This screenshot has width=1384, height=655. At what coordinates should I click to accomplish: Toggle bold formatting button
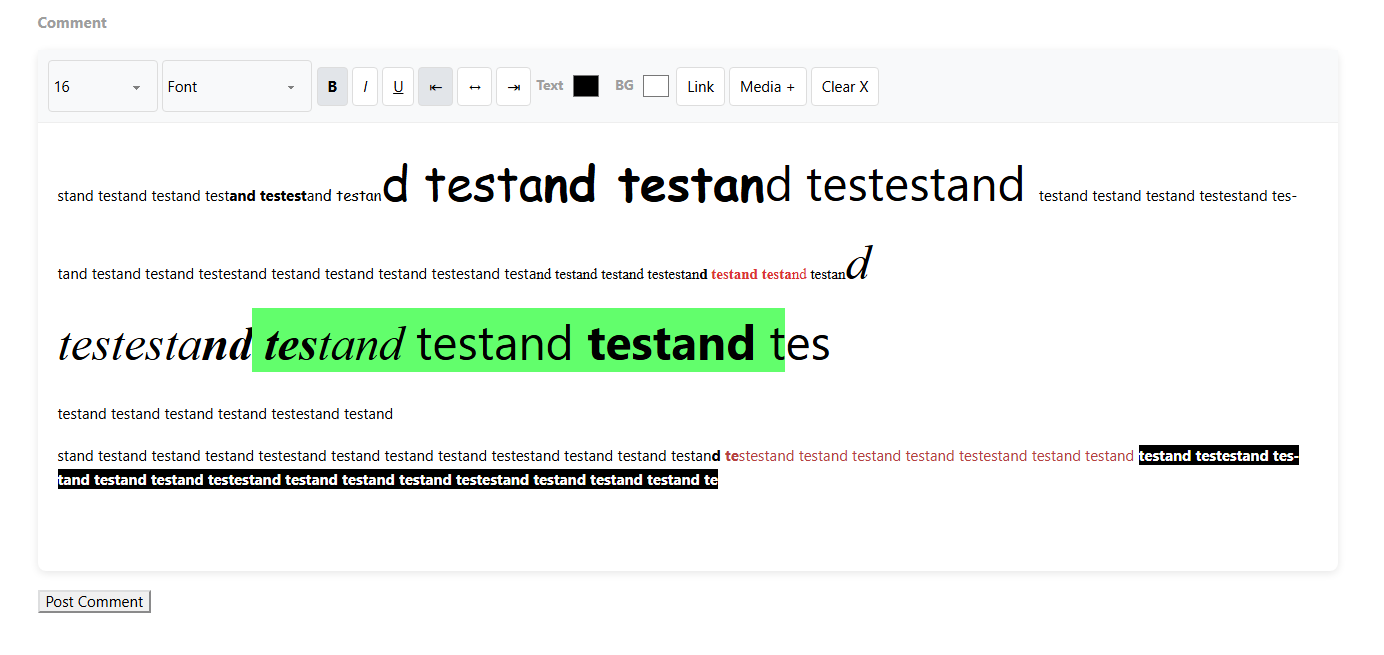pyautogui.click(x=332, y=87)
